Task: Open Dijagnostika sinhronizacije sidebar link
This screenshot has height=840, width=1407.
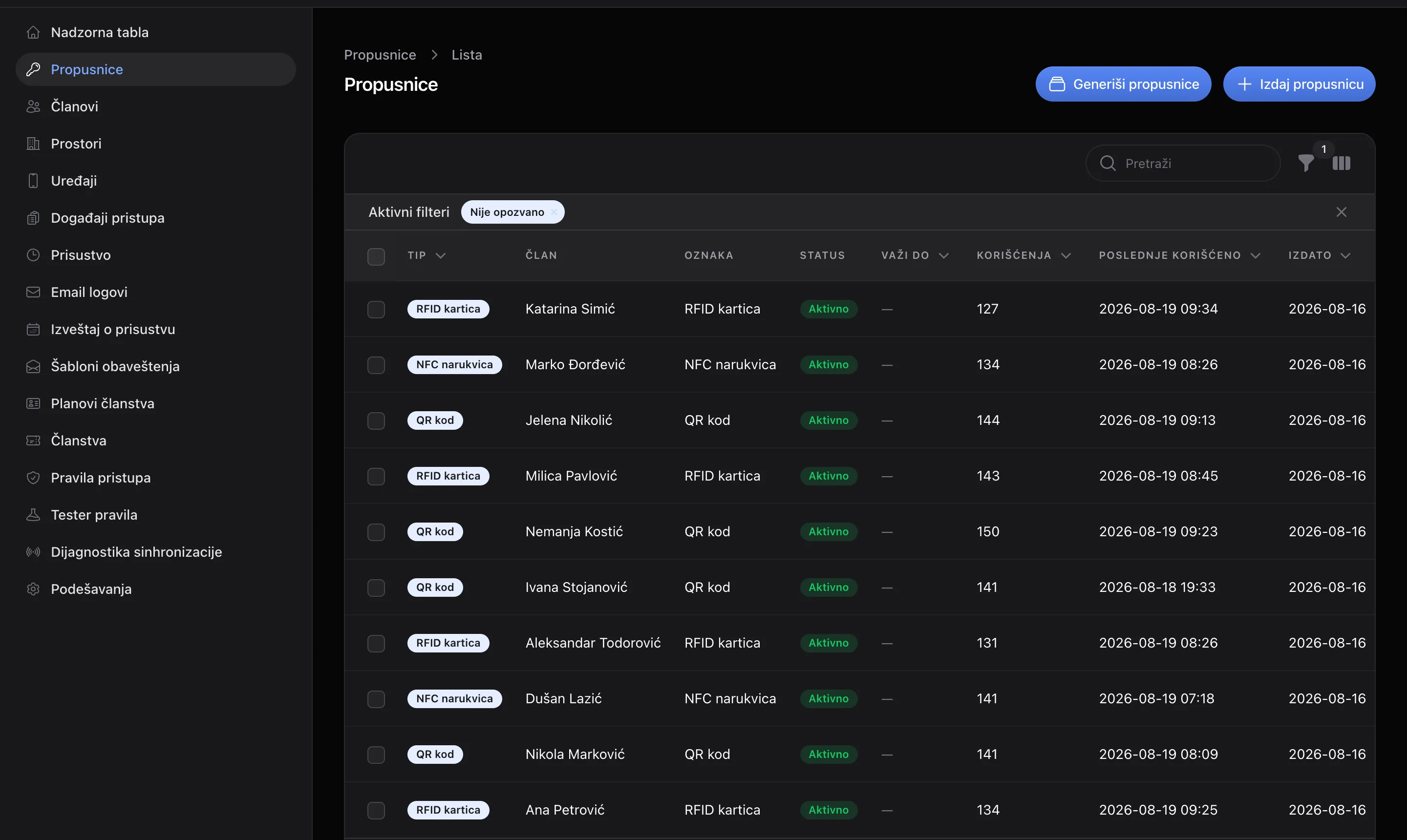Action: point(156,552)
